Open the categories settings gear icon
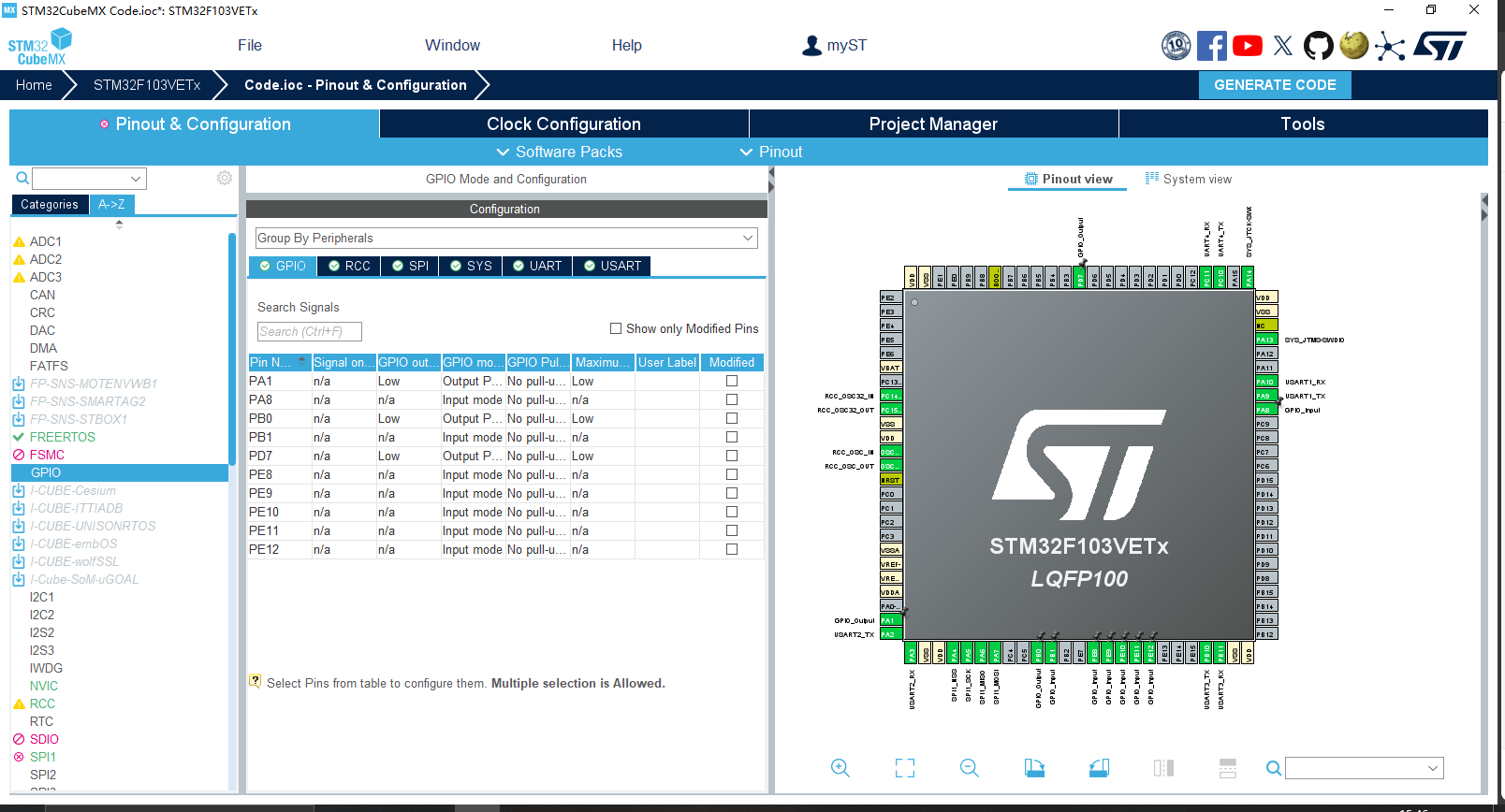Image resolution: width=1505 pixels, height=812 pixels. pos(225,178)
